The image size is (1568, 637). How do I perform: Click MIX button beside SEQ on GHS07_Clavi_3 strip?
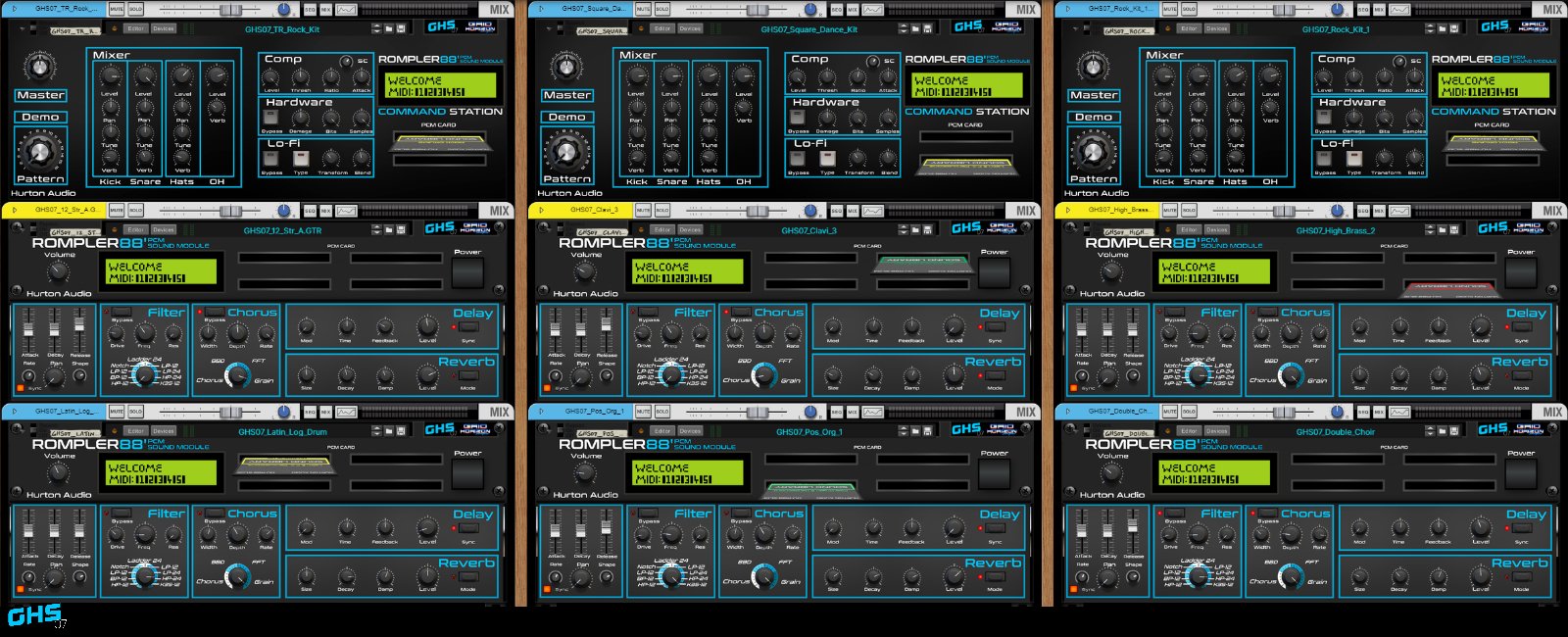853,210
